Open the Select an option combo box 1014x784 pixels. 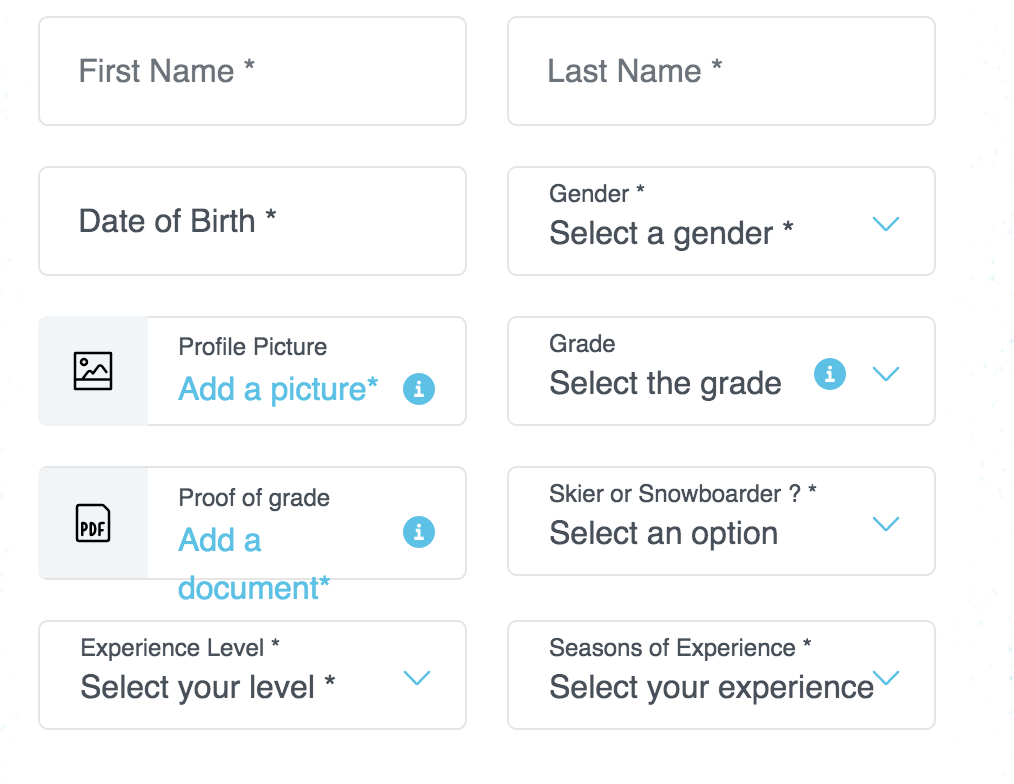pos(721,521)
